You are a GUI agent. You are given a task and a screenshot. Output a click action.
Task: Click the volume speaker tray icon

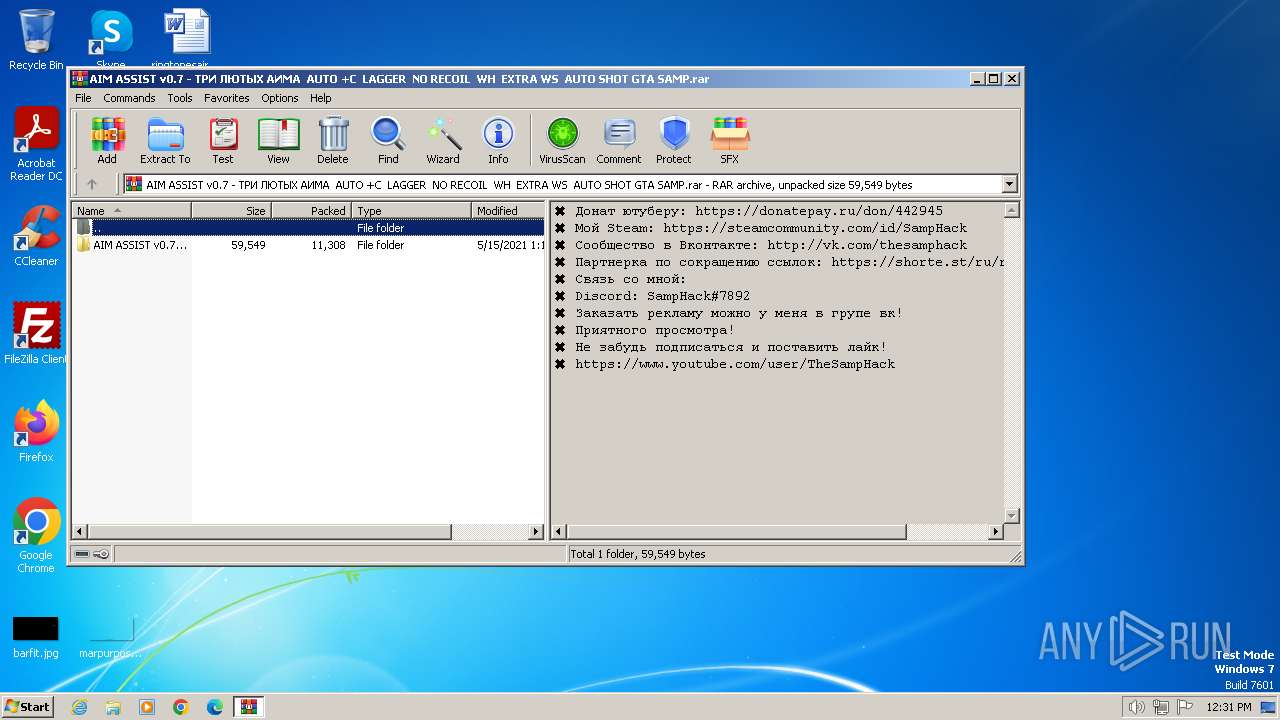click(x=1136, y=707)
